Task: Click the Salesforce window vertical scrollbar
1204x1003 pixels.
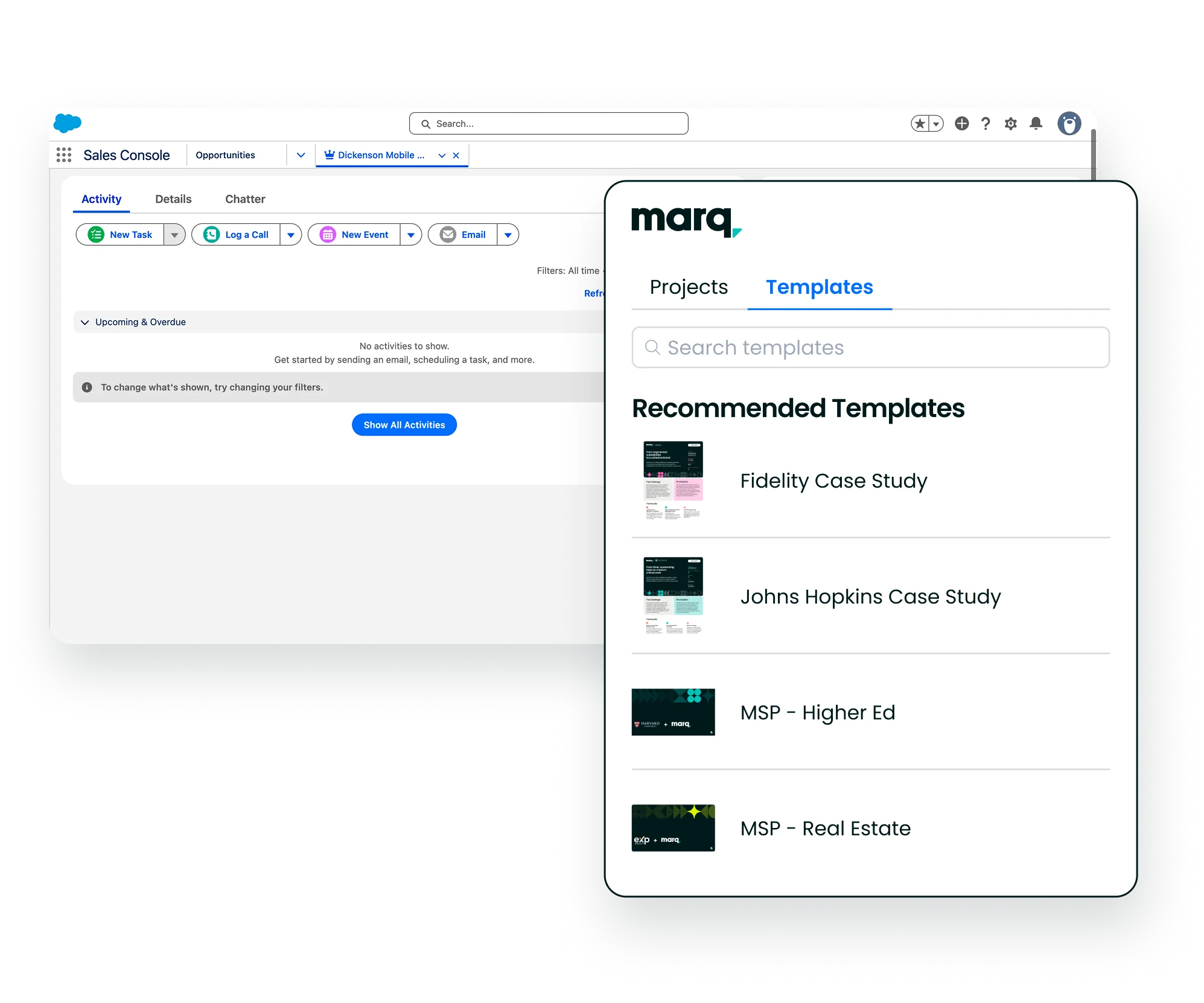Action: pos(1094,154)
